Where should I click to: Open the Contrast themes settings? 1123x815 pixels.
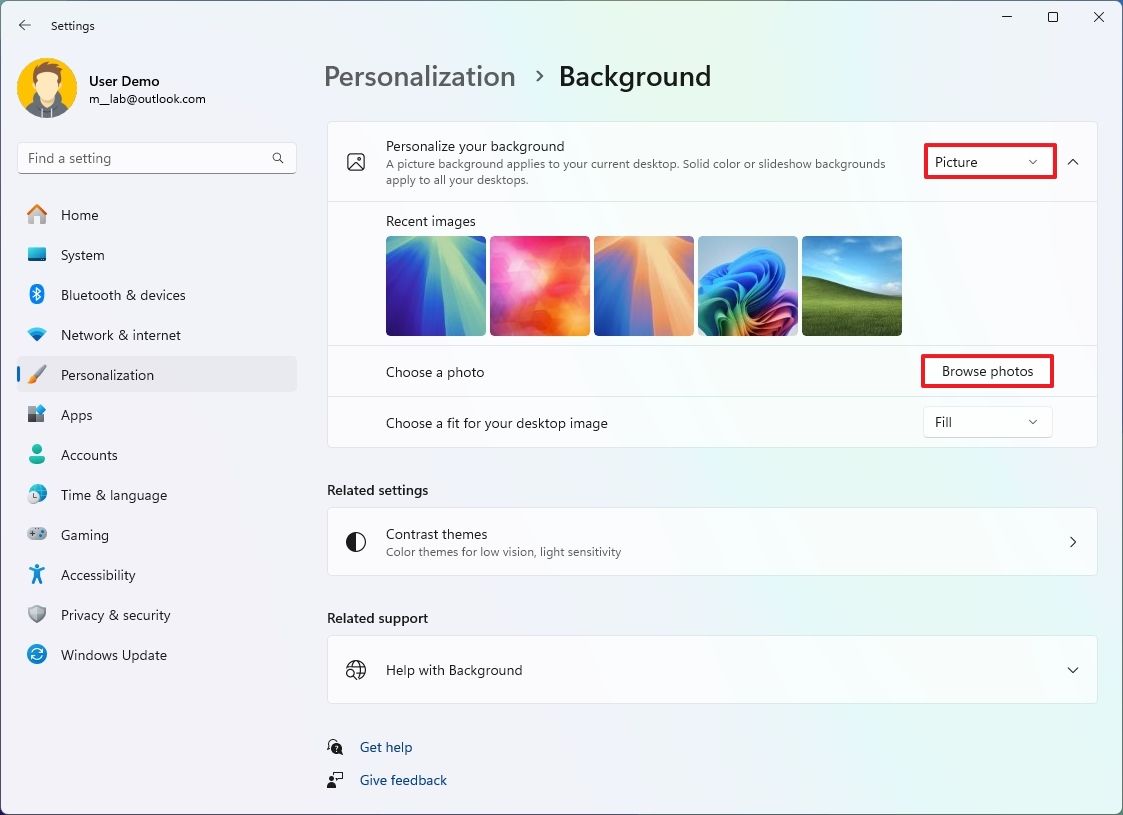coord(712,542)
